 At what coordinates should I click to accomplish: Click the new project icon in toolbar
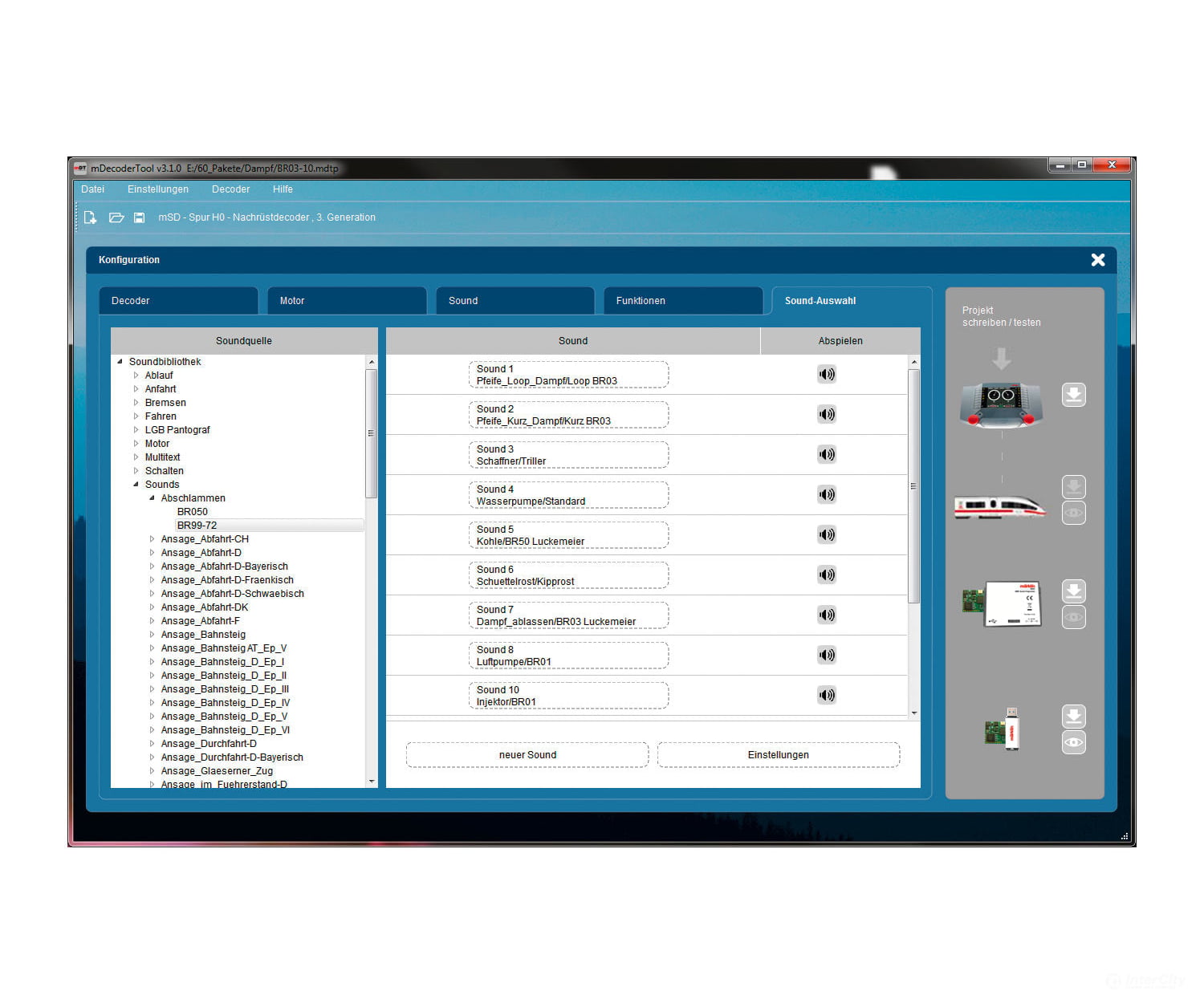[90, 217]
